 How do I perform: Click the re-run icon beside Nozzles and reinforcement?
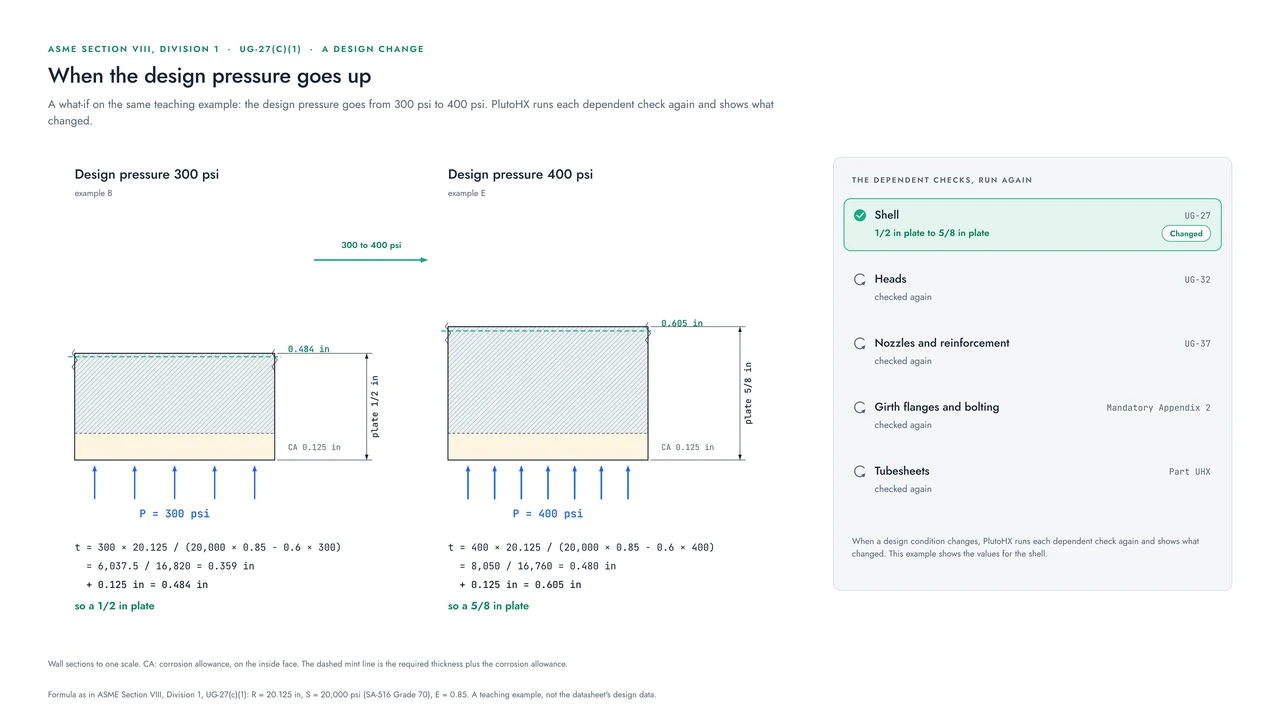pos(859,343)
